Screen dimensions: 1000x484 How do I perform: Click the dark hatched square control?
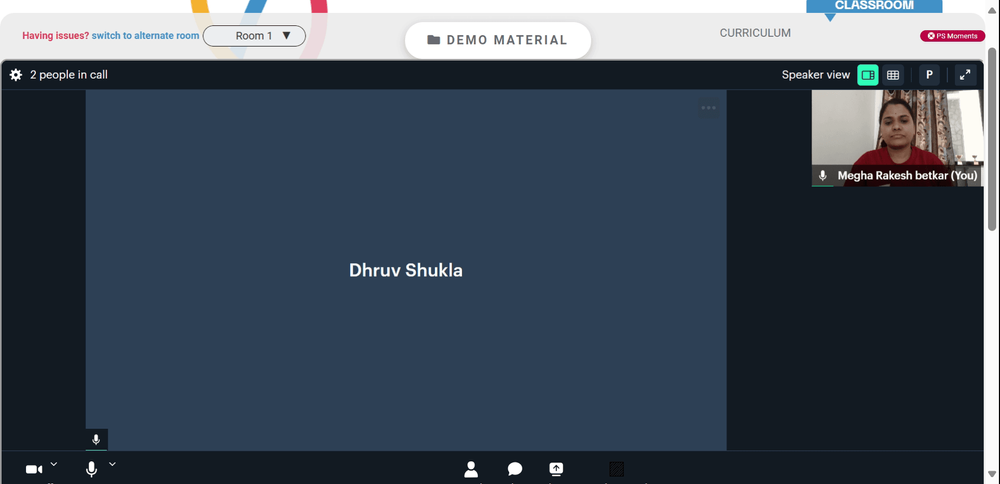coord(617,469)
